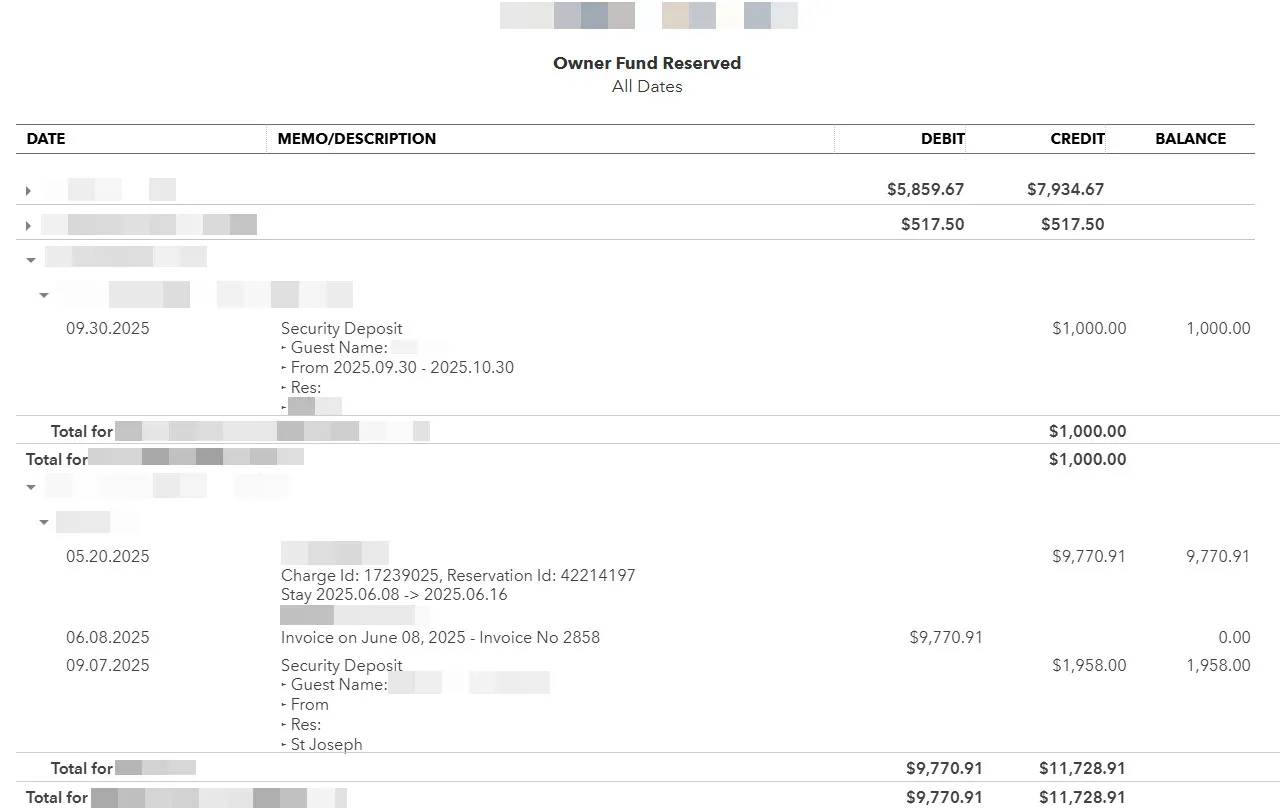Screen dimensions: 1288x808
Task: Open the $1,000.00 credit amount entry
Action: (1089, 328)
